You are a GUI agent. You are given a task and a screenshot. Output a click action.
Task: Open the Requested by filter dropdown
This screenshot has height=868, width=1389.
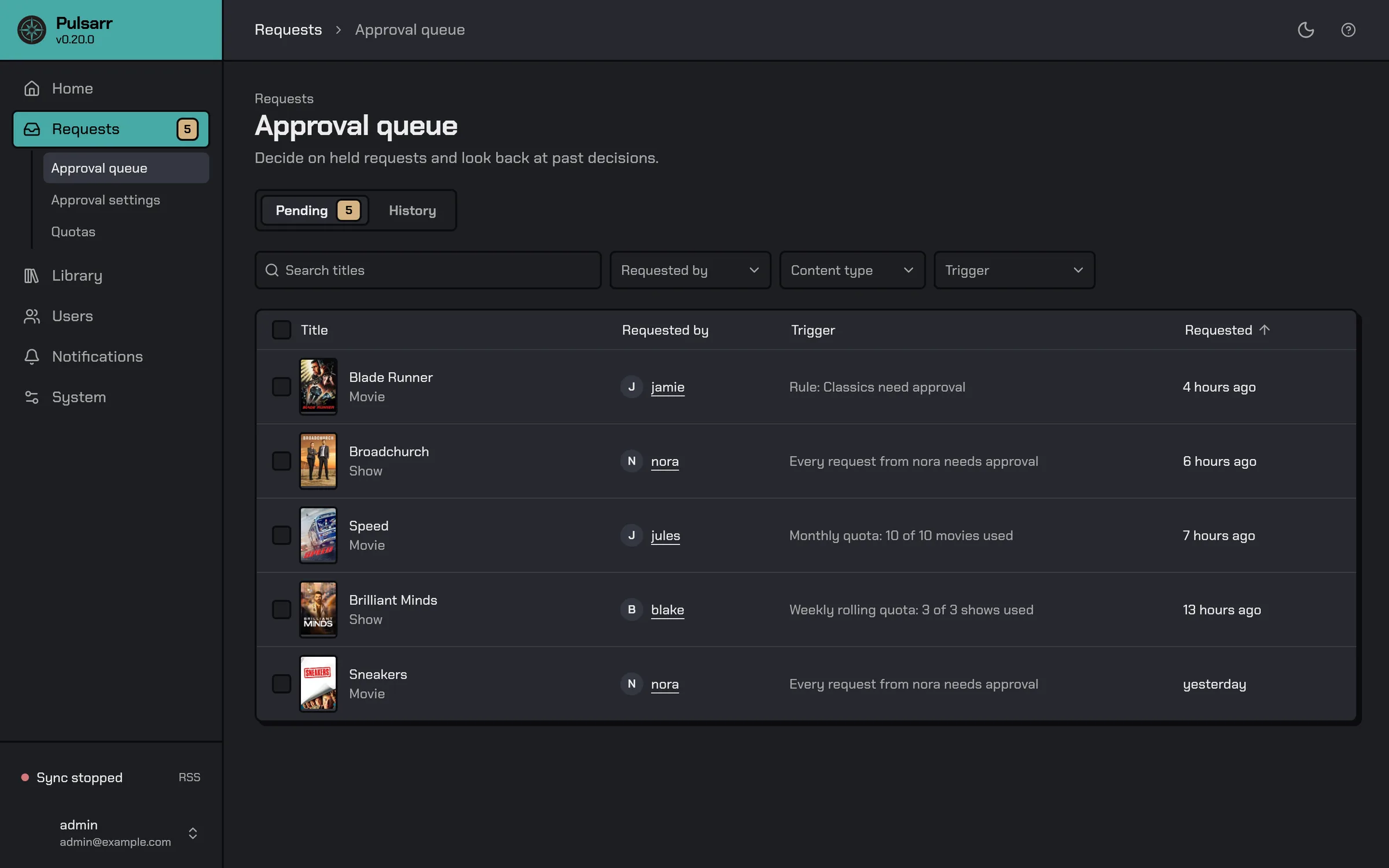click(x=690, y=270)
